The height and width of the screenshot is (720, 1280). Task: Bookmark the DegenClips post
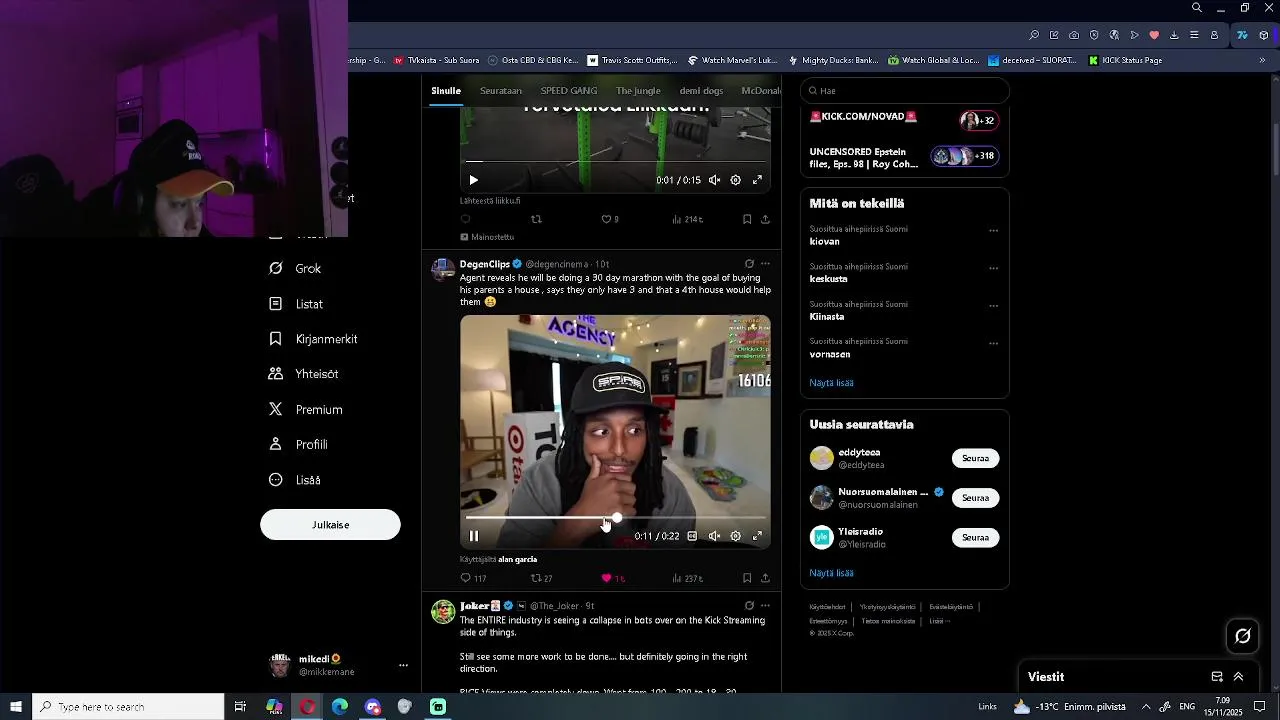pyautogui.click(x=747, y=578)
